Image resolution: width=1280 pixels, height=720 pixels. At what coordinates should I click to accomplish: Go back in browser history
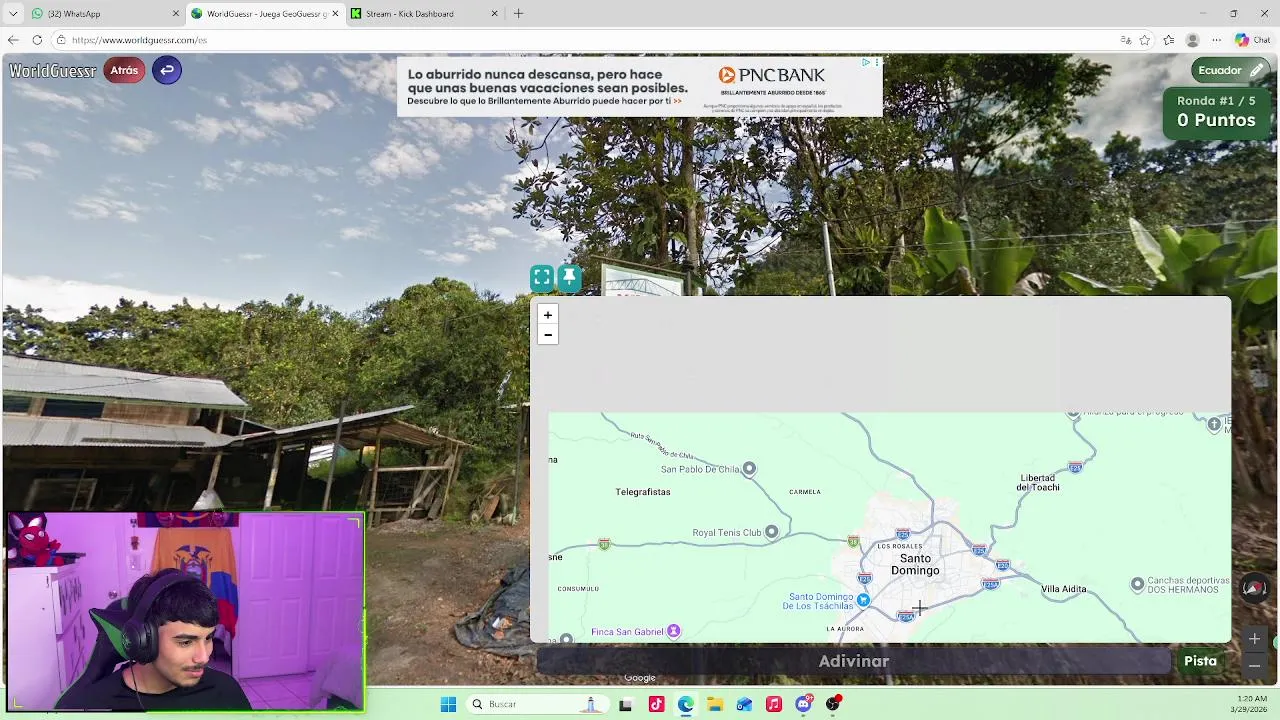(x=13, y=40)
